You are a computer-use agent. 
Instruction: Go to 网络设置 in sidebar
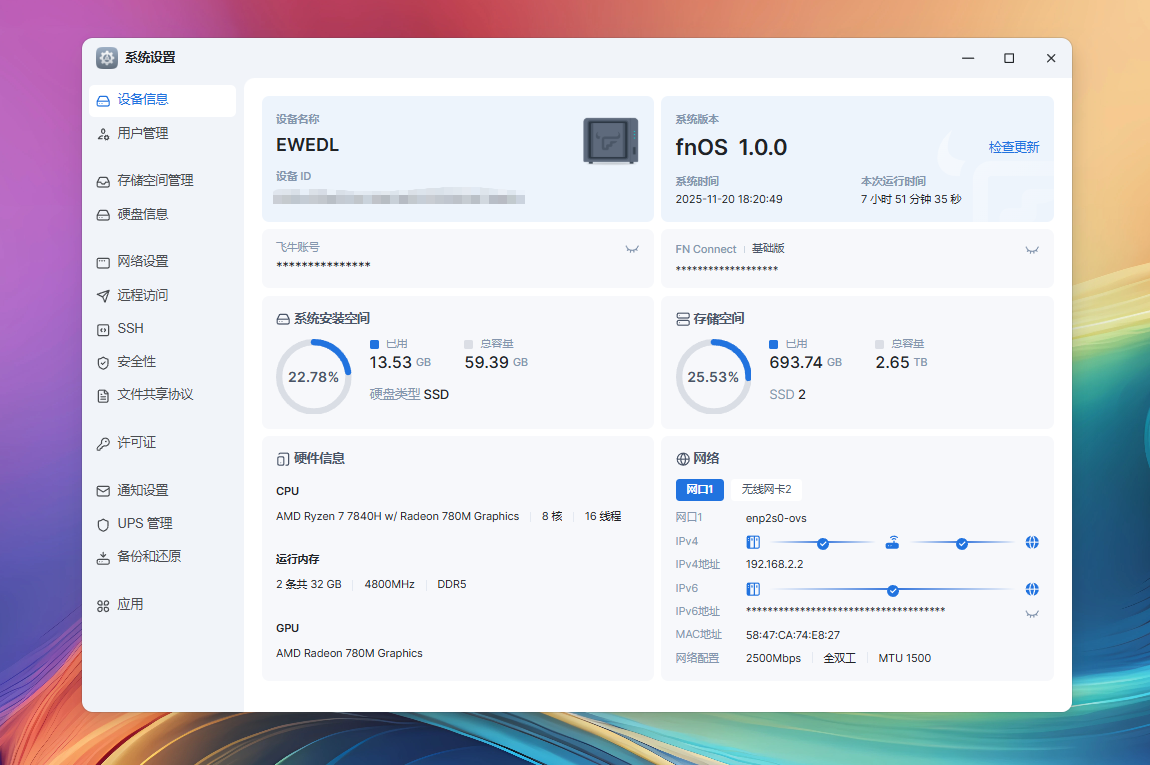pyautogui.click(x=142, y=261)
